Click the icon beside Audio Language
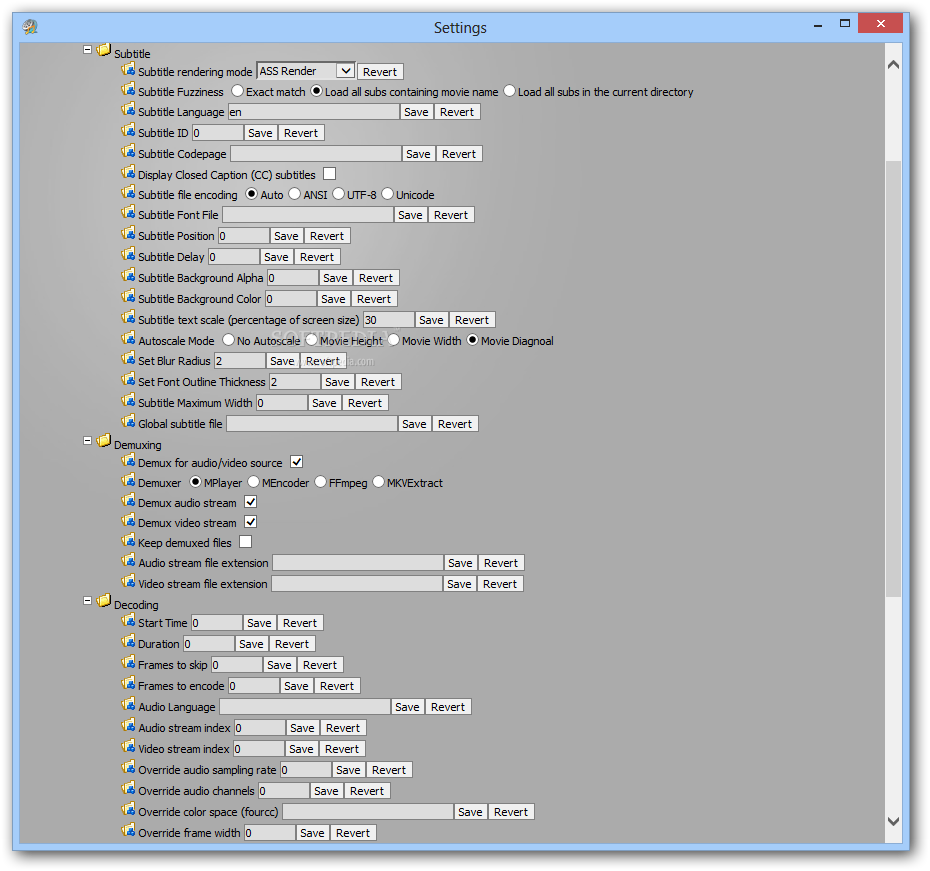The width and height of the screenshot is (930, 871). tap(128, 705)
